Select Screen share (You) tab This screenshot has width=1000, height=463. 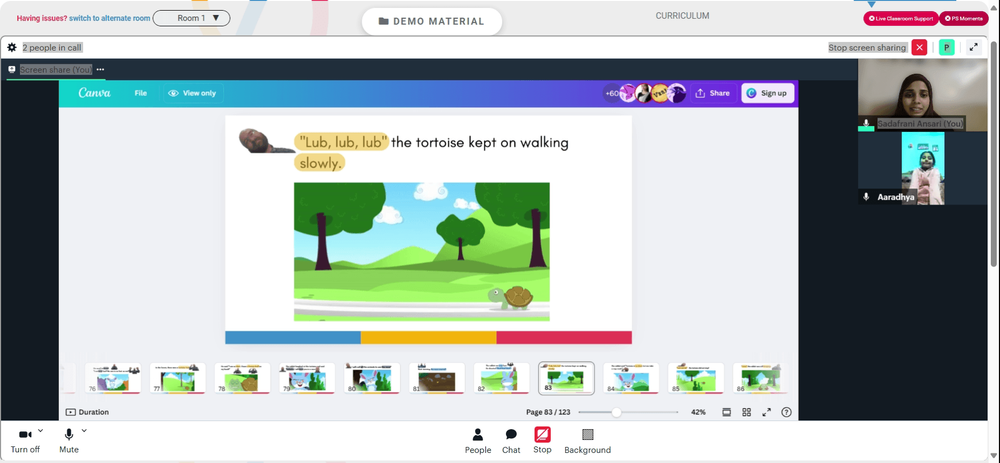pyautogui.click(x=55, y=70)
